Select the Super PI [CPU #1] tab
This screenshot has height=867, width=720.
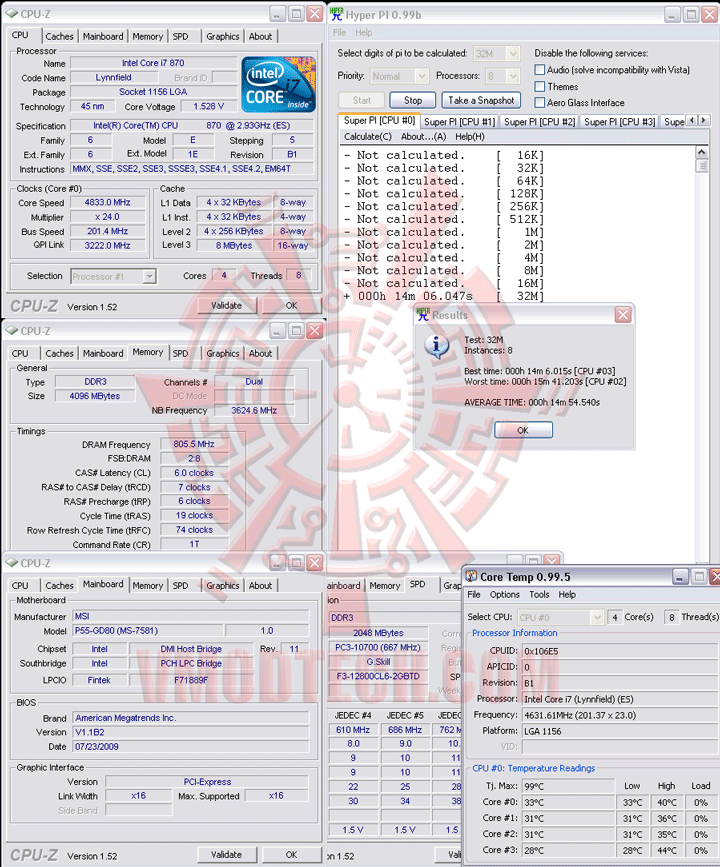(x=460, y=122)
